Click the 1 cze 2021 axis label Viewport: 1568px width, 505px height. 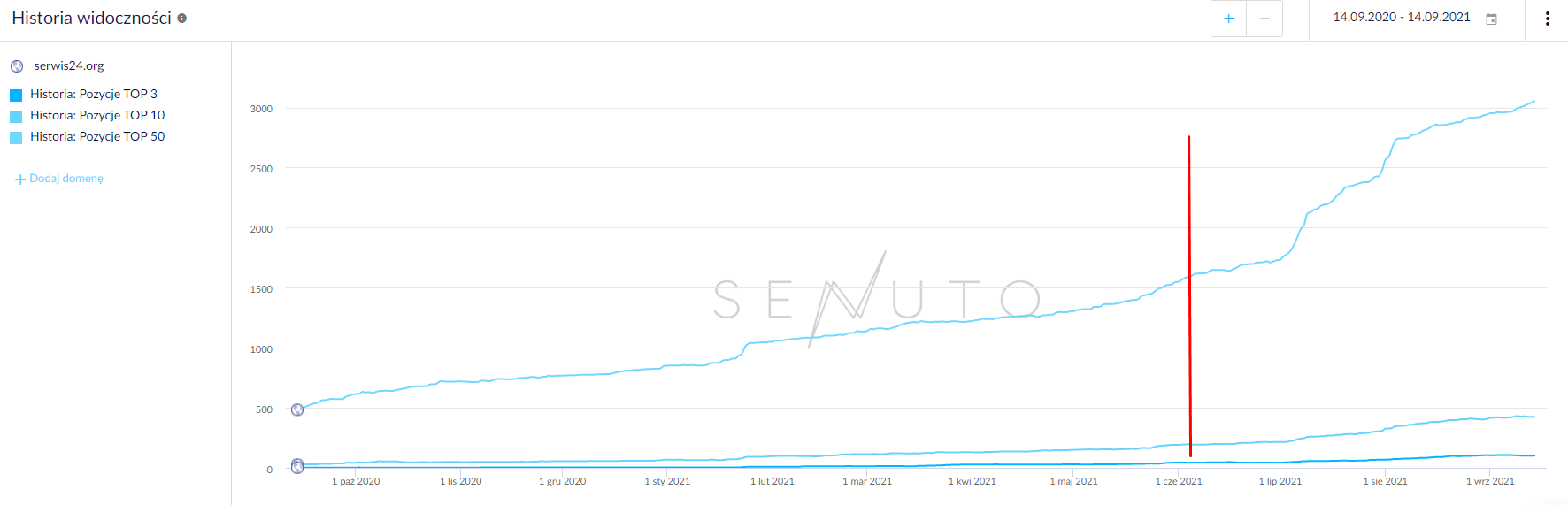tap(1178, 481)
